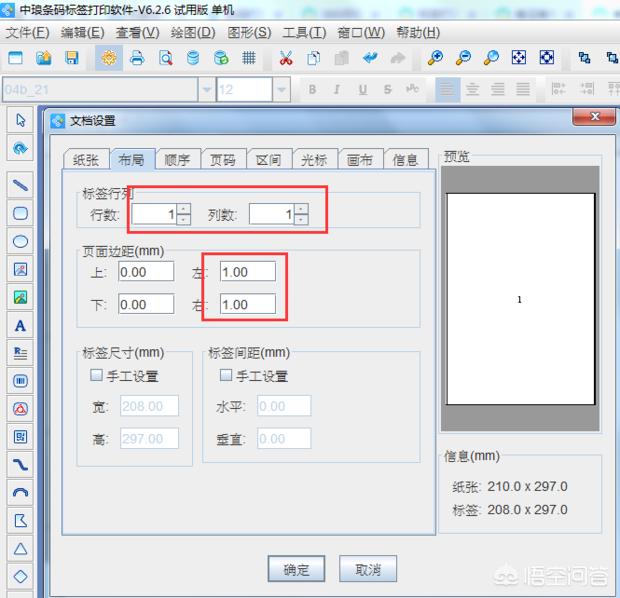Screen dimensions: 620x598
Task: Click the Cut scissors icon
Action: click(x=286, y=58)
